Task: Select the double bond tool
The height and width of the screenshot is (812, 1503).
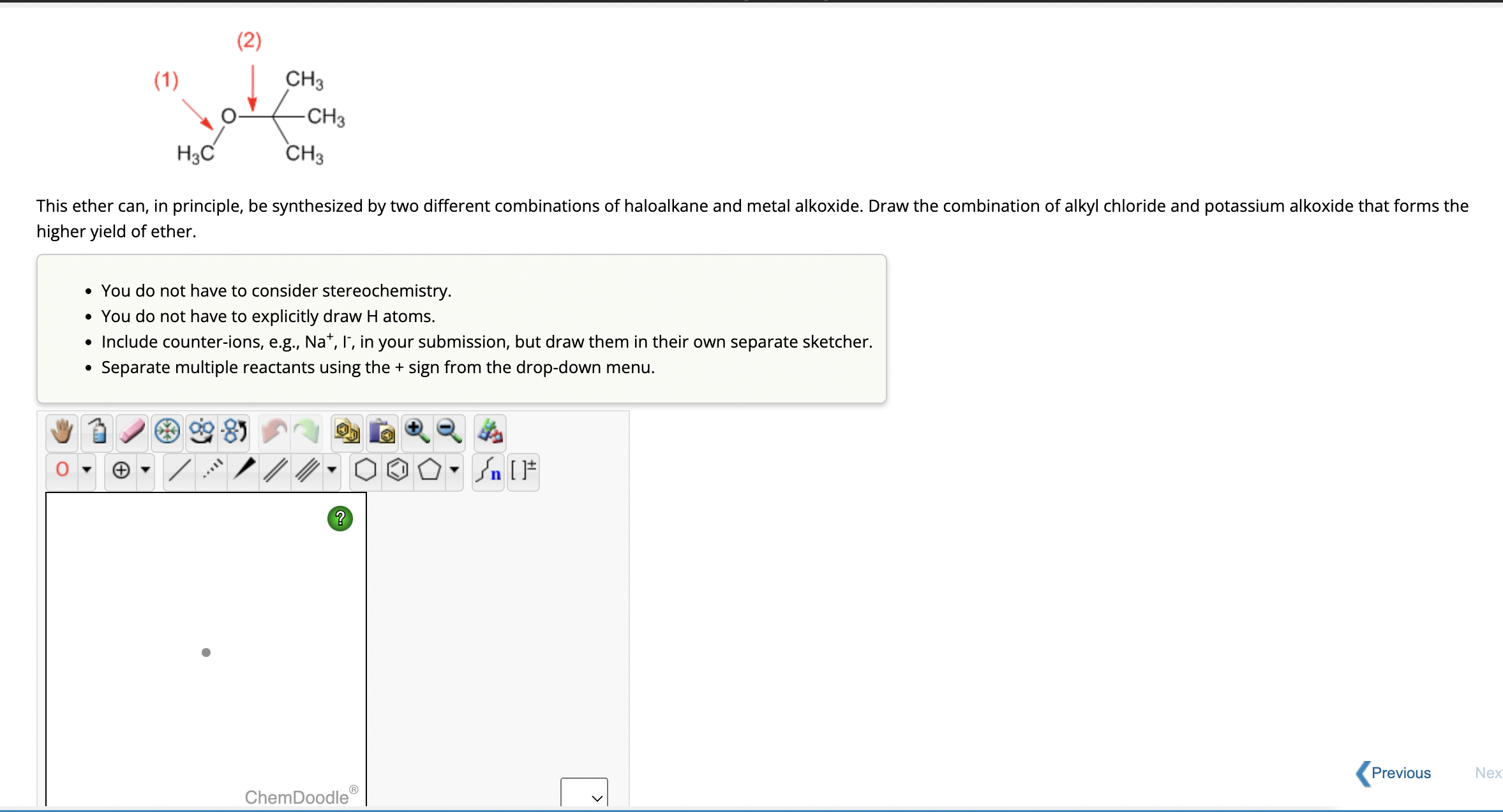Action: [x=275, y=471]
